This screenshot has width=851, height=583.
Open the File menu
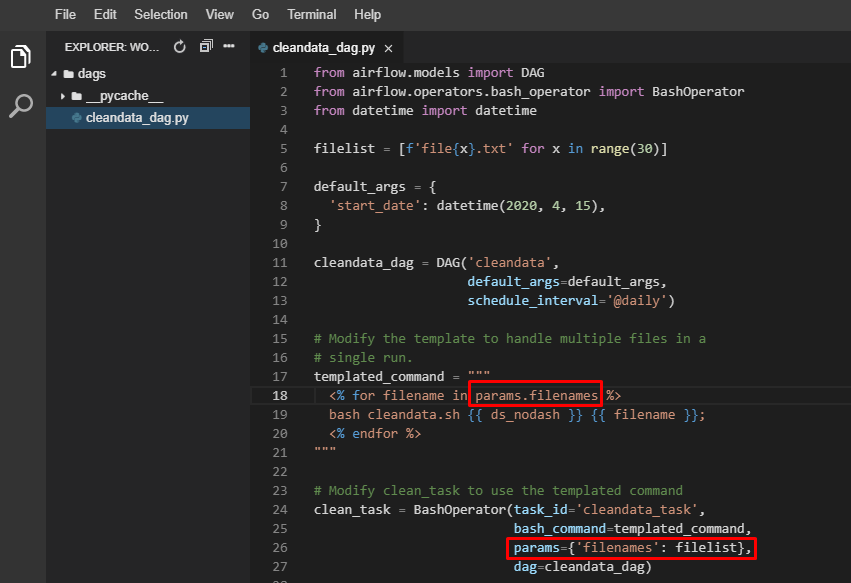(x=65, y=15)
